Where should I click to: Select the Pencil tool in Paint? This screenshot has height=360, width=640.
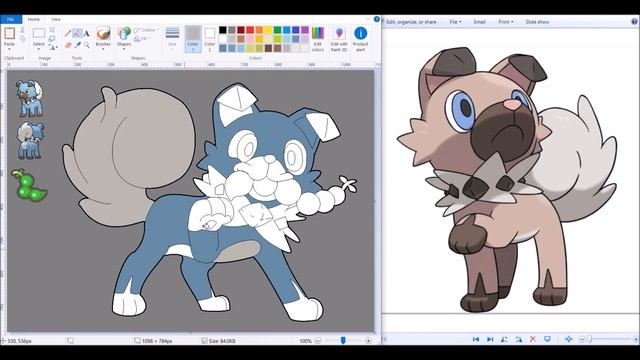pyautogui.click(x=68, y=33)
